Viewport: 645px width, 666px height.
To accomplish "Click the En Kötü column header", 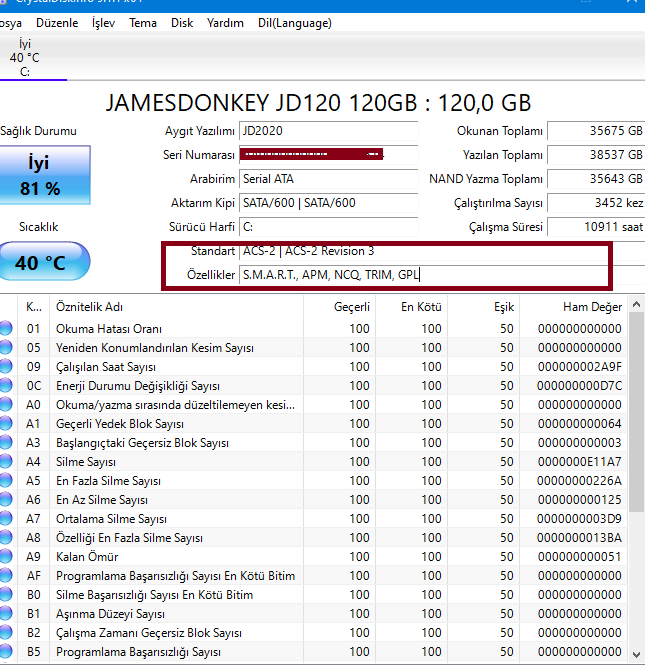I will (x=411, y=307).
